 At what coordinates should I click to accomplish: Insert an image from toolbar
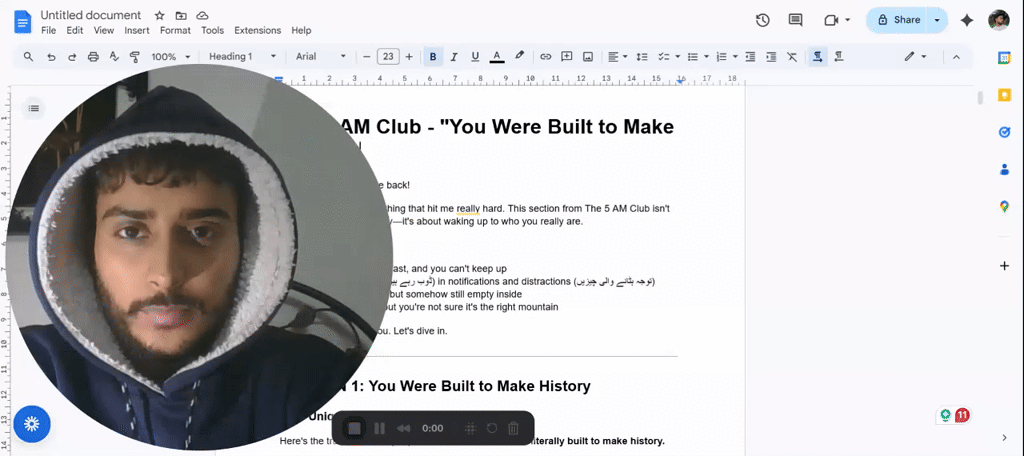(588, 57)
